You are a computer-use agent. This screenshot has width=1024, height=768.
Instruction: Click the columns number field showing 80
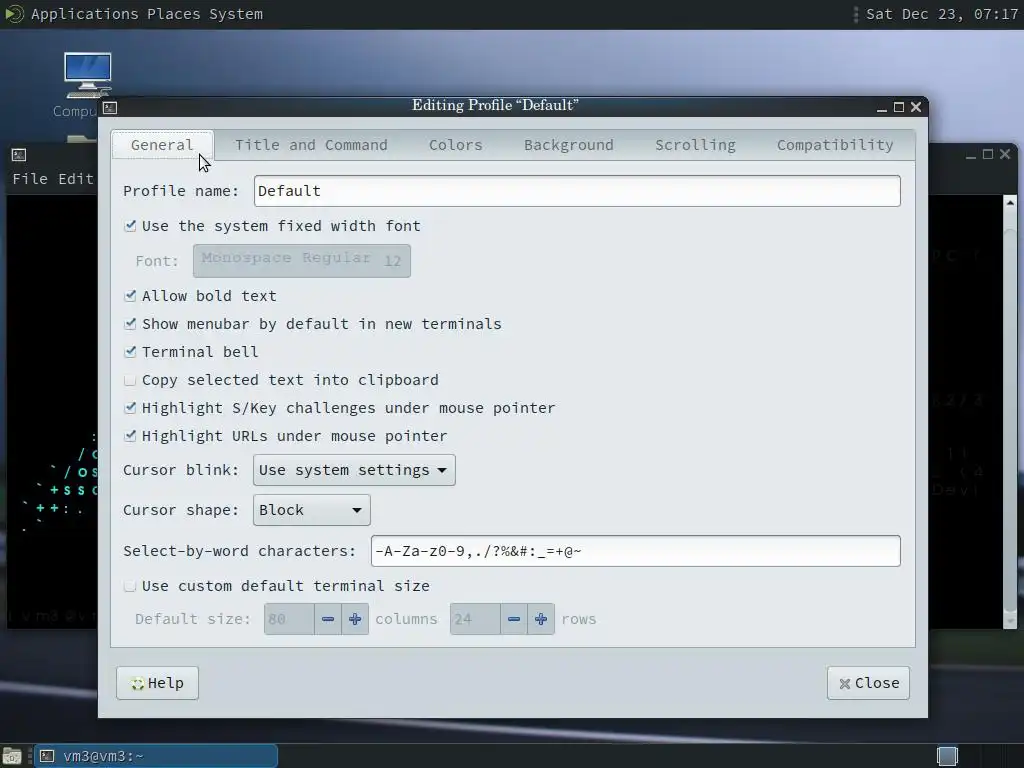289,619
